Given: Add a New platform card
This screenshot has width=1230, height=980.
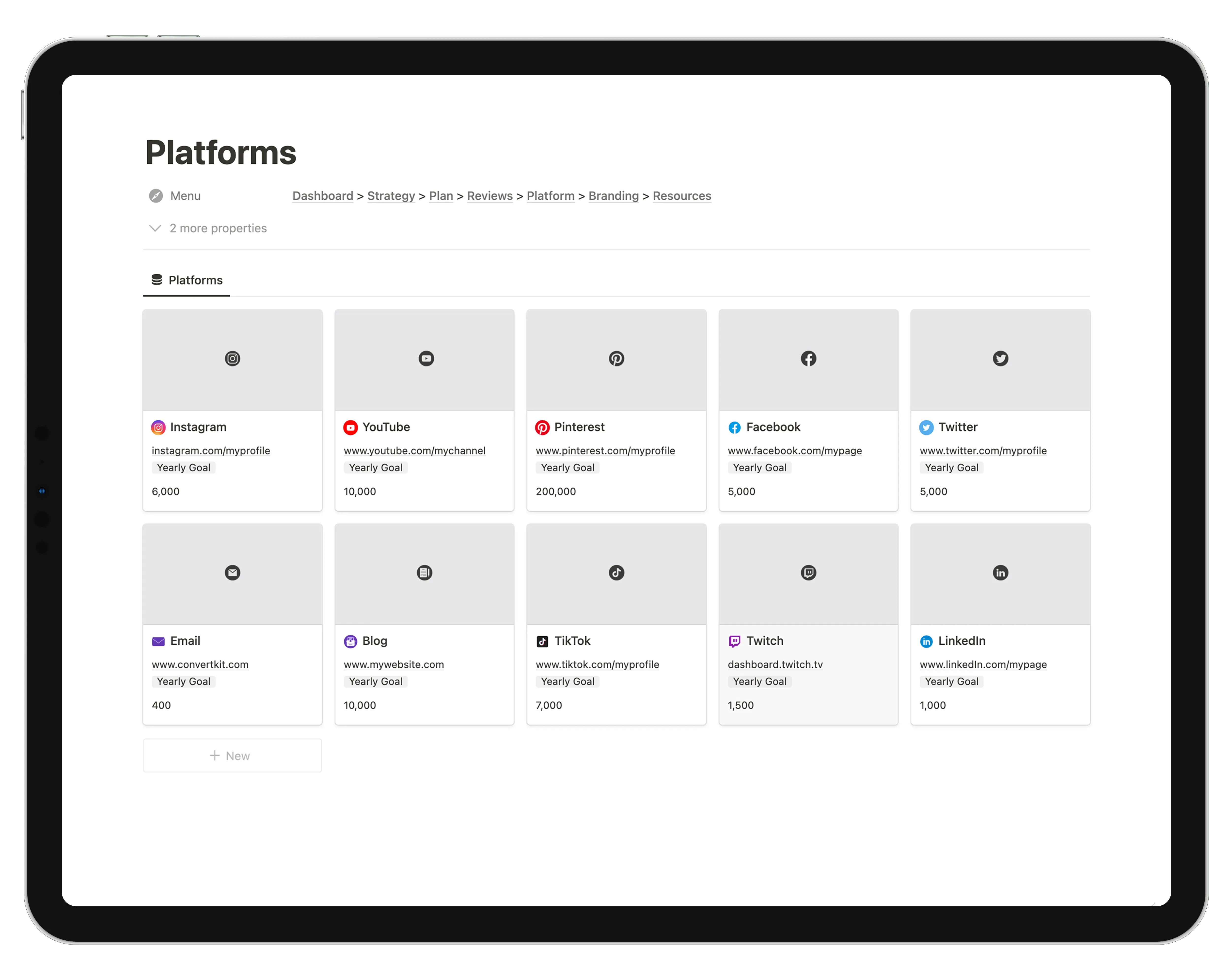Looking at the screenshot, I should click(x=232, y=755).
